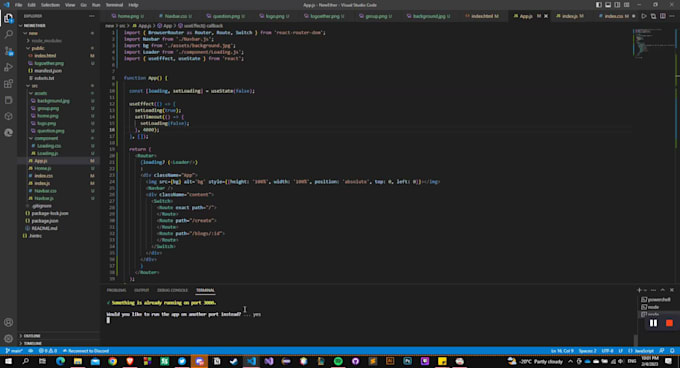Toggle the bottom panel layout icon
The width and height of the screenshot is (680, 368).
[x=608, y=5]
